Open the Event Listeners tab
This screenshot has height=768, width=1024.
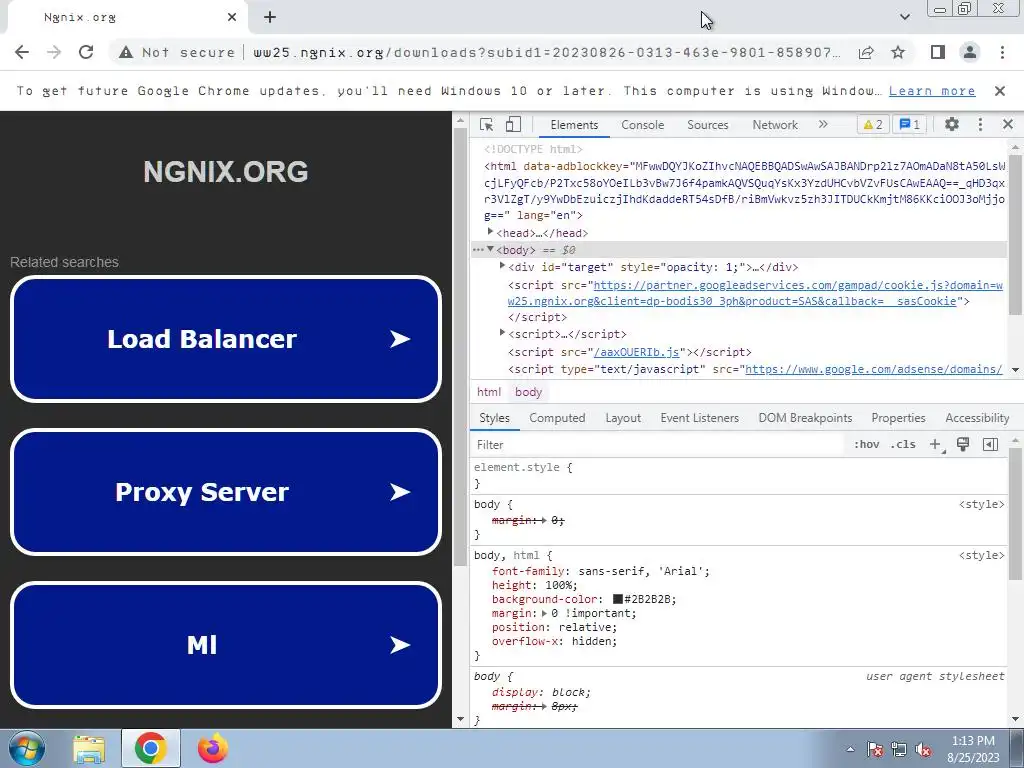pyautogui.click(x=699, y=418)
